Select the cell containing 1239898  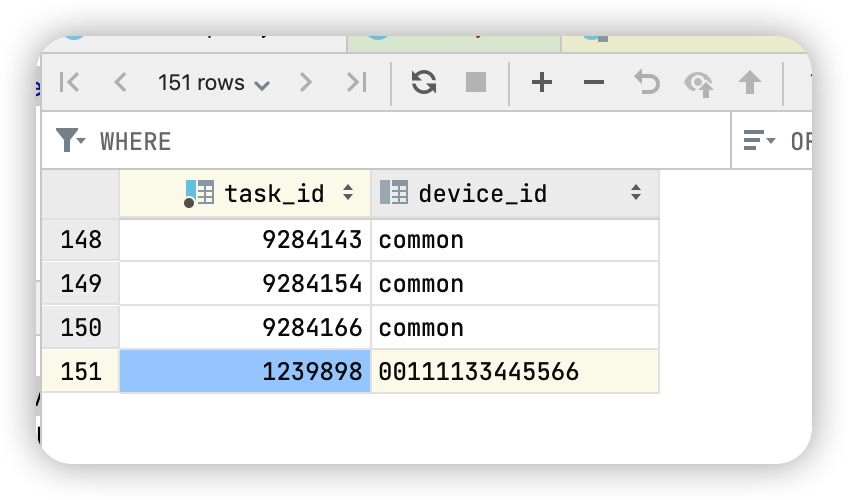click(245, 372)
